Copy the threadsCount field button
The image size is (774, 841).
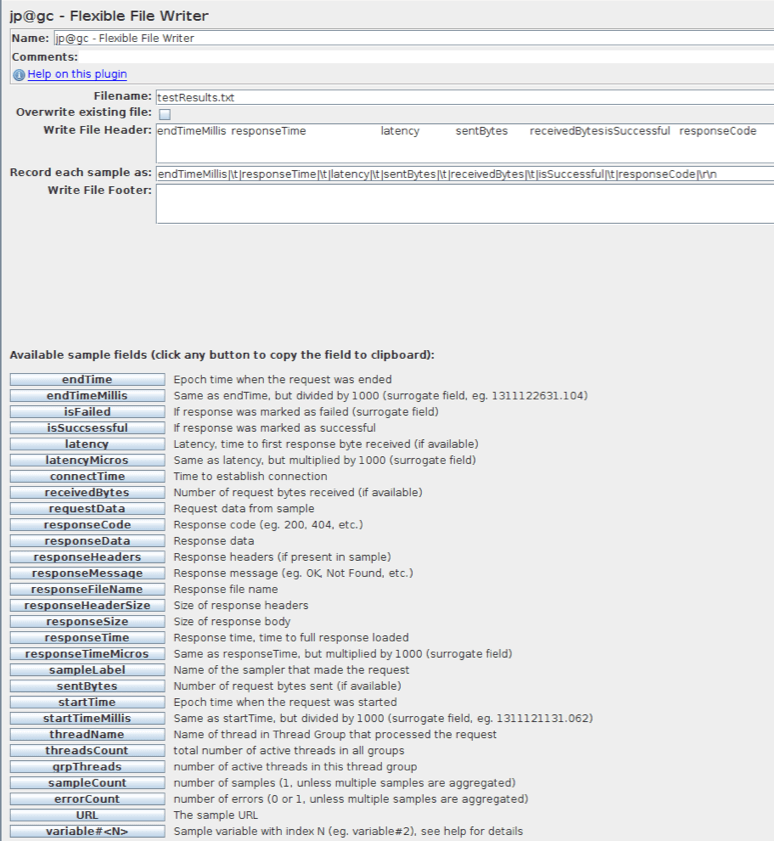click(x=87, y=750)
